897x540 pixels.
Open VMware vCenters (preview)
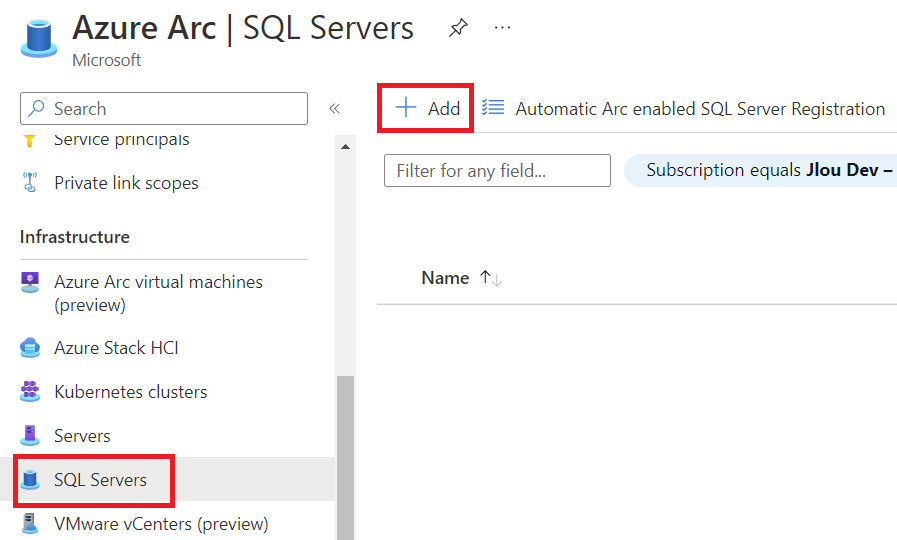tap(161, 524)
